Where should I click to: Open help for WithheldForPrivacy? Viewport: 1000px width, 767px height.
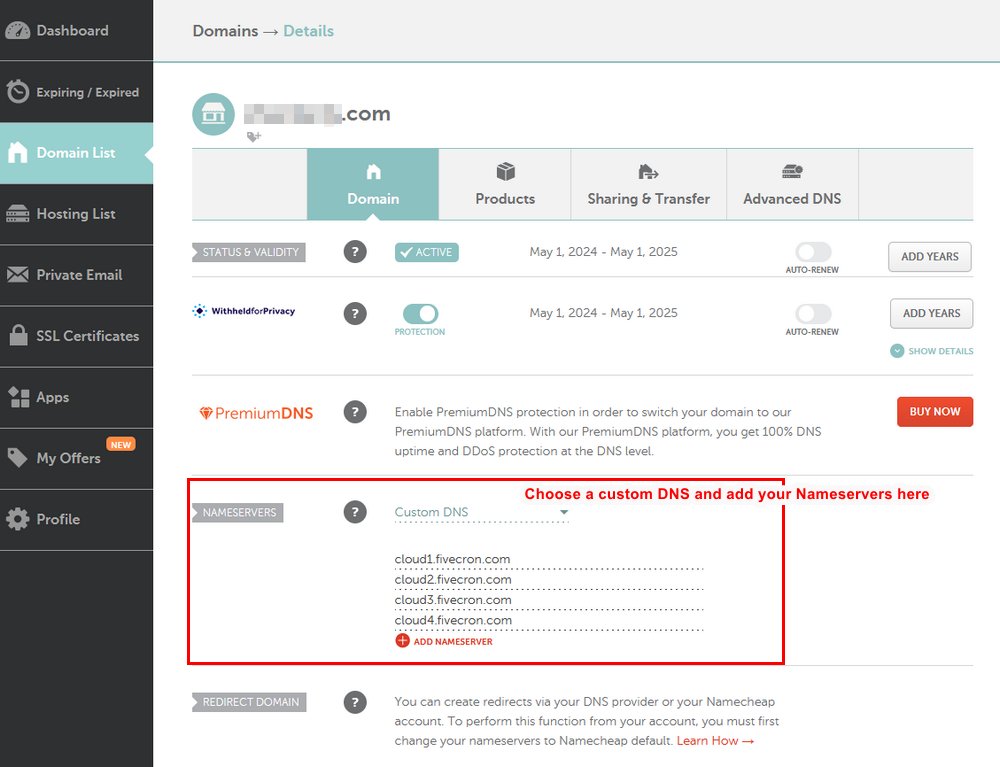[355, 313]
